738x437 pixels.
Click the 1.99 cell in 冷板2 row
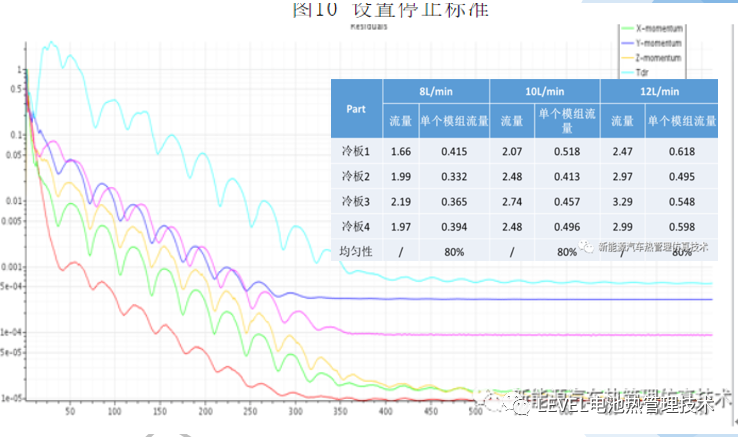401,177
